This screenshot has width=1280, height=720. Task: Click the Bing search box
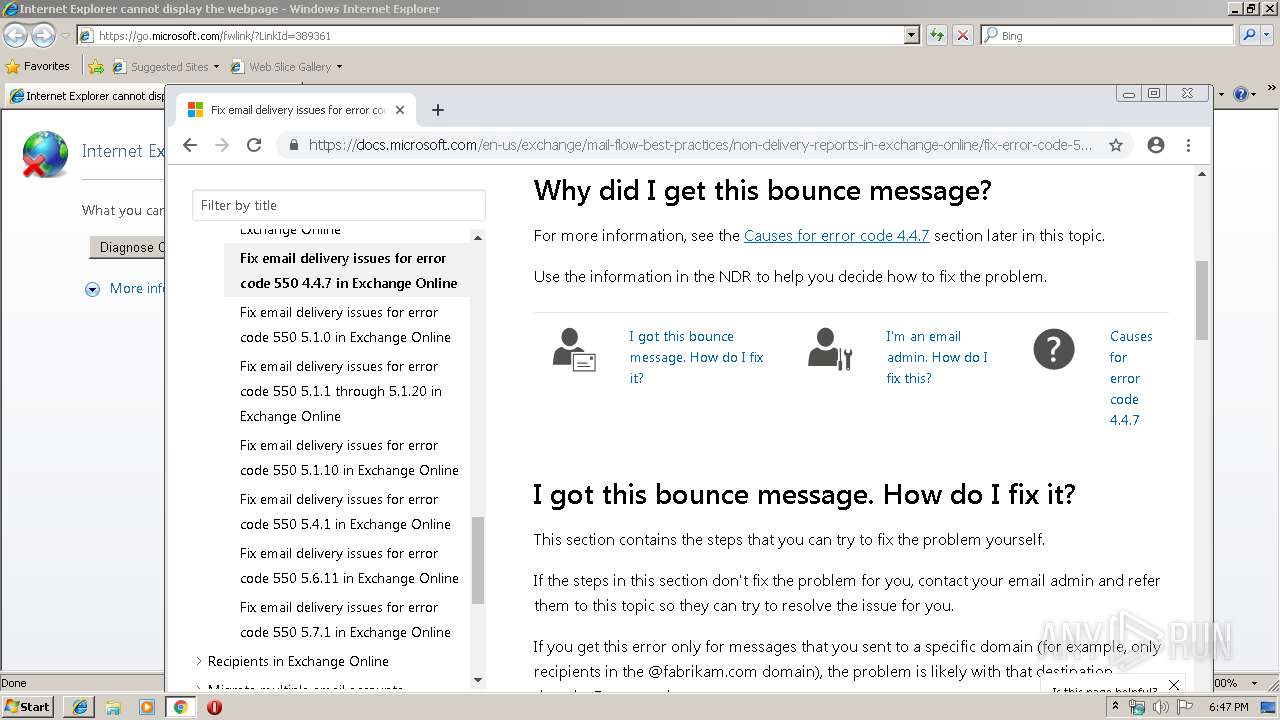[1107, 35]
